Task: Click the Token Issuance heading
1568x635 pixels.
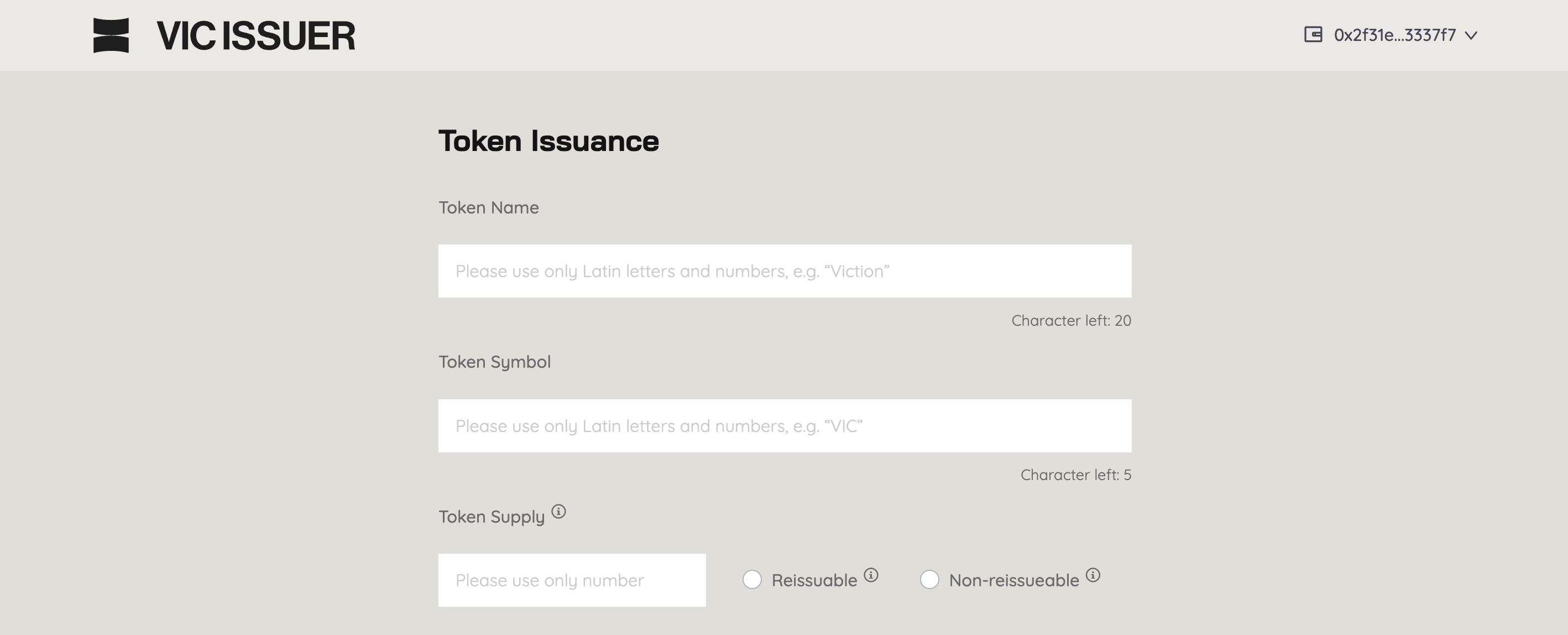Action: click(x=548, y=141)
